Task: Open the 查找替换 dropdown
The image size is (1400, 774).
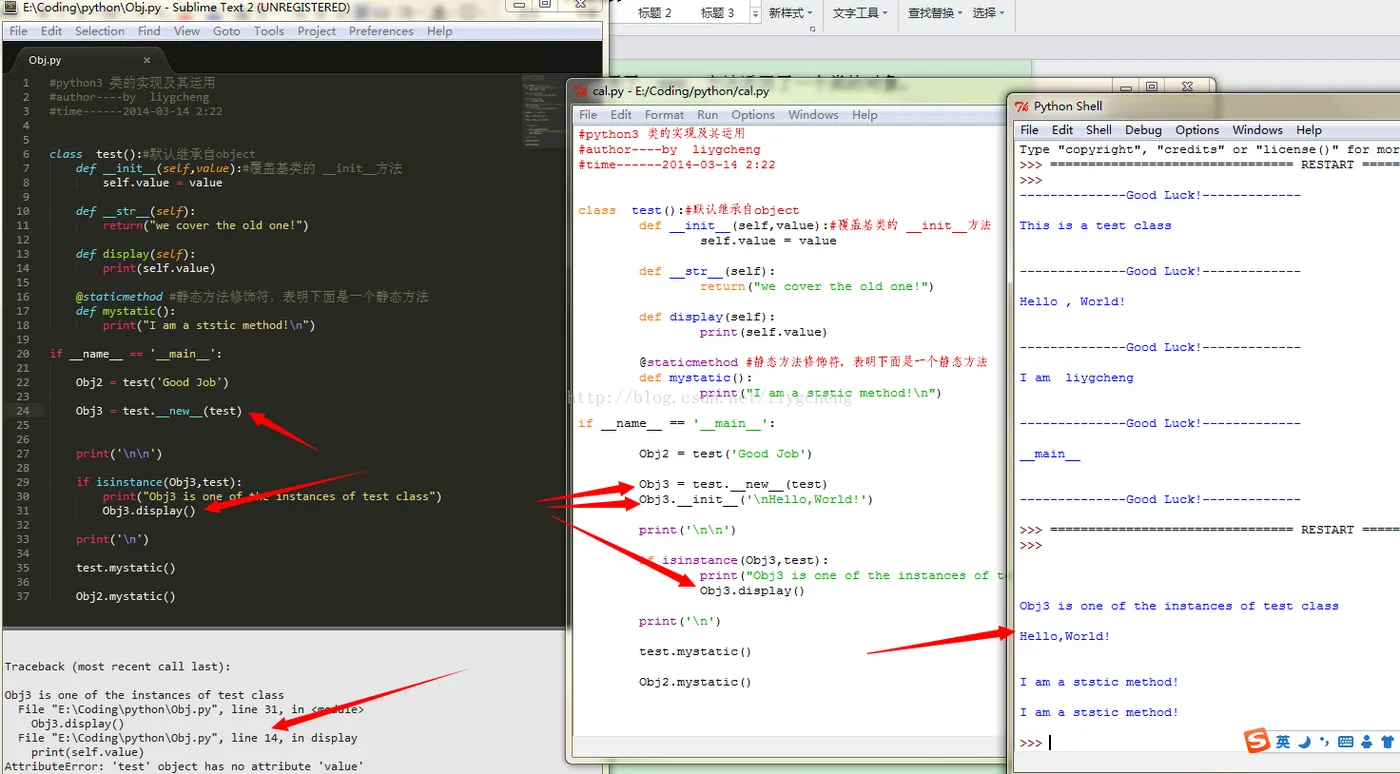Action: [935, 13]
